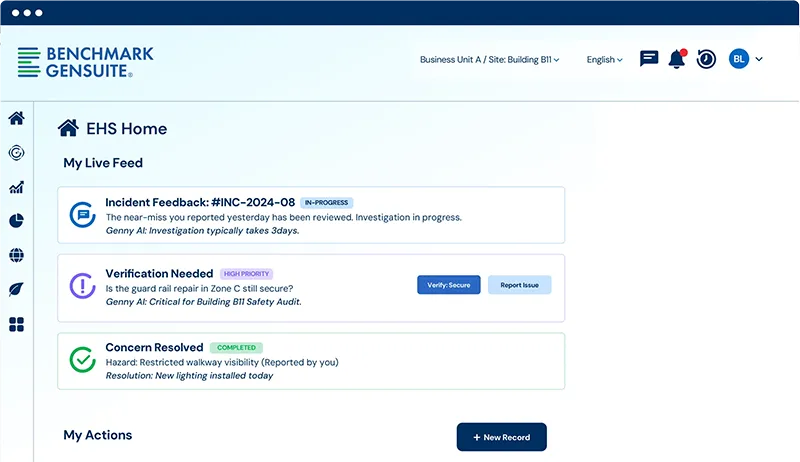
Task: Open the recent history clock icon
Action: pos(706,59)
